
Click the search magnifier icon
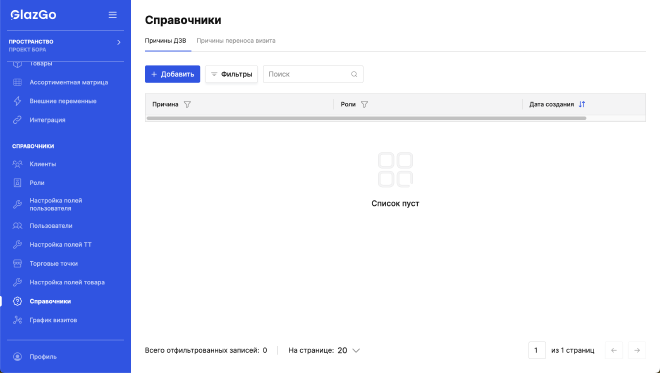354,74
